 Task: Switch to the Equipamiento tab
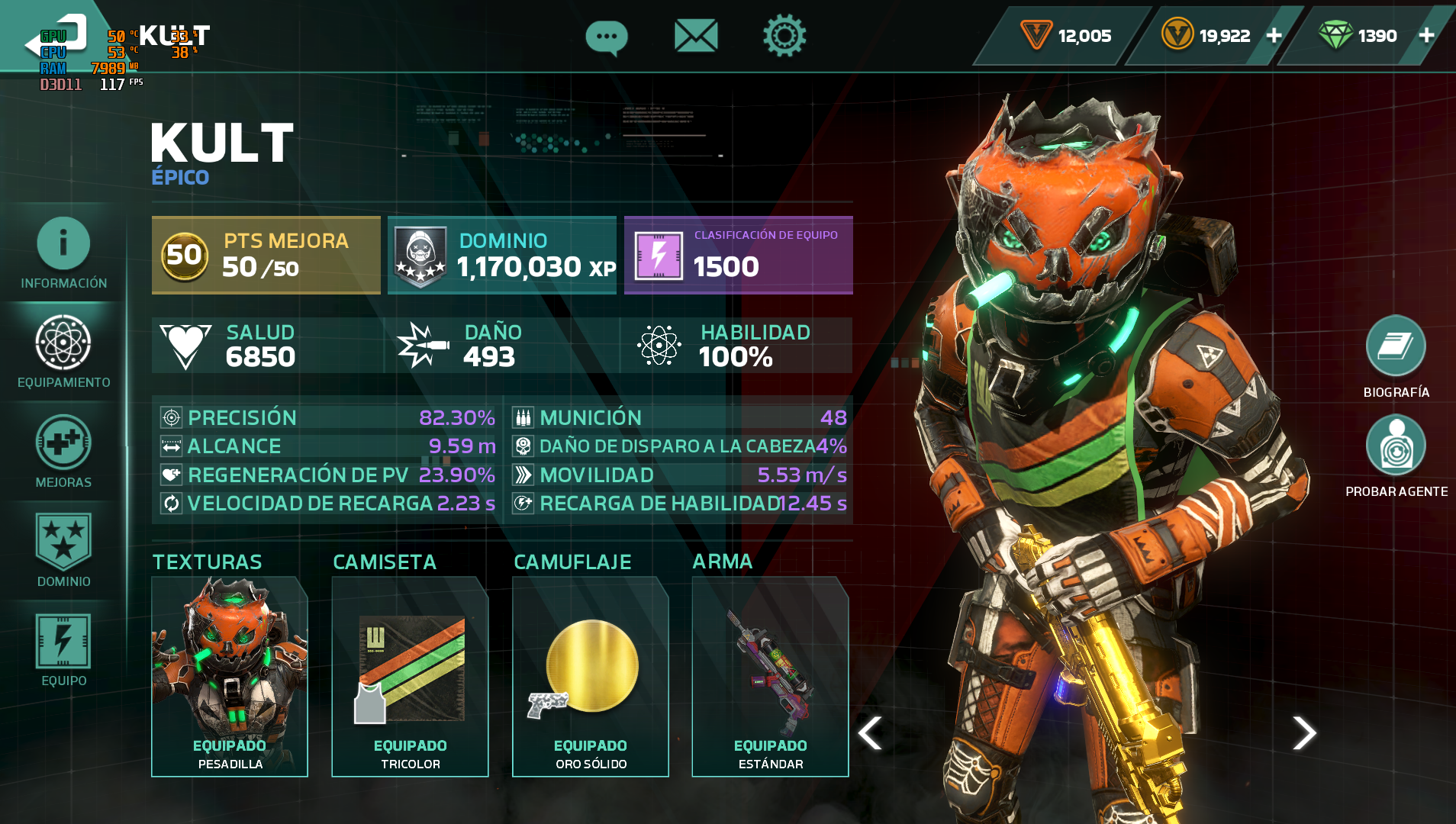tap(63, 352)
